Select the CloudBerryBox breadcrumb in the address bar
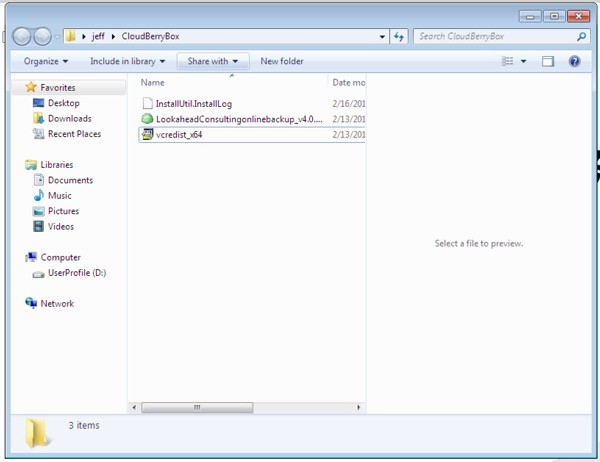Screen dimensions: 600x462 pos(150,36)
